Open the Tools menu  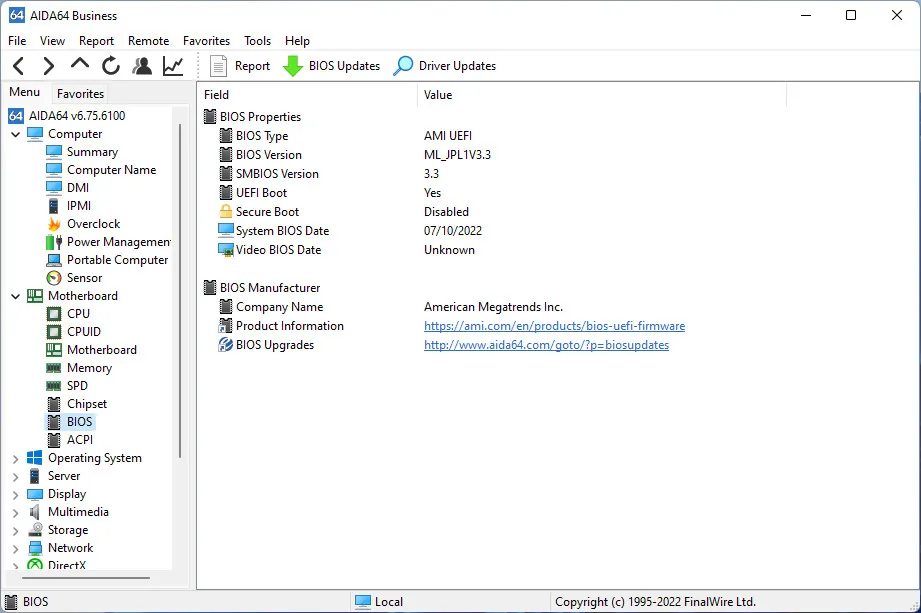pos(257,41)
